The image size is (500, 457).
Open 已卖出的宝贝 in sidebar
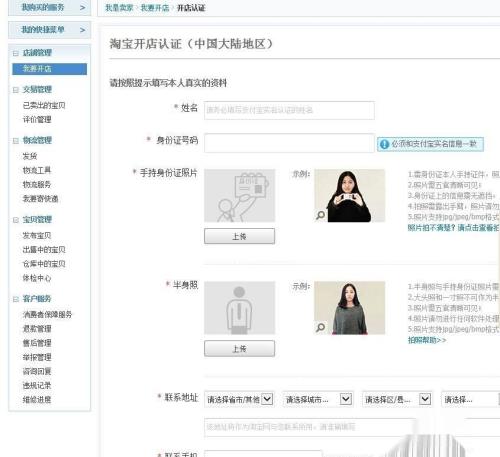click(44, 106)
